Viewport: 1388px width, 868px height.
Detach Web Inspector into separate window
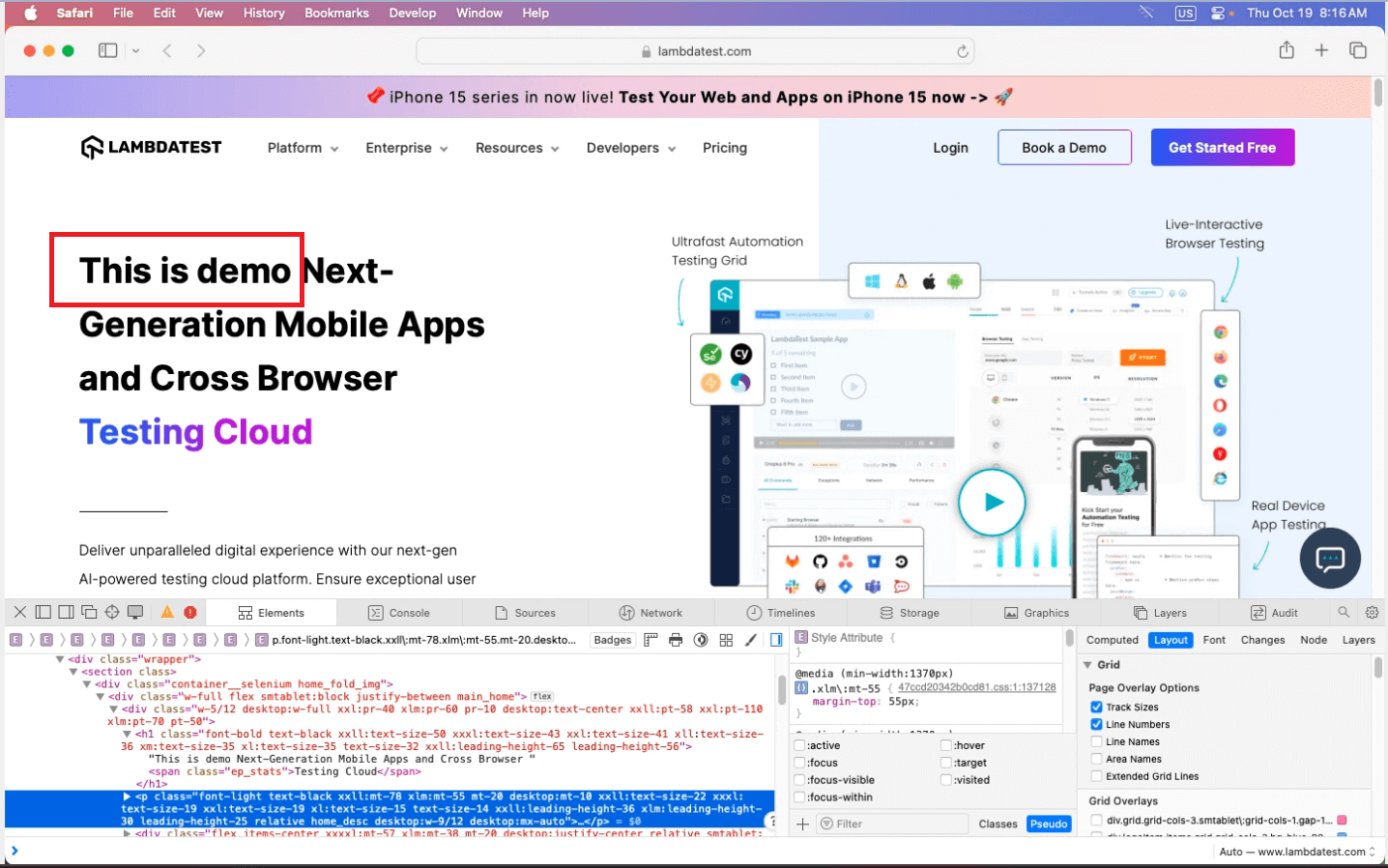(89, 612)
